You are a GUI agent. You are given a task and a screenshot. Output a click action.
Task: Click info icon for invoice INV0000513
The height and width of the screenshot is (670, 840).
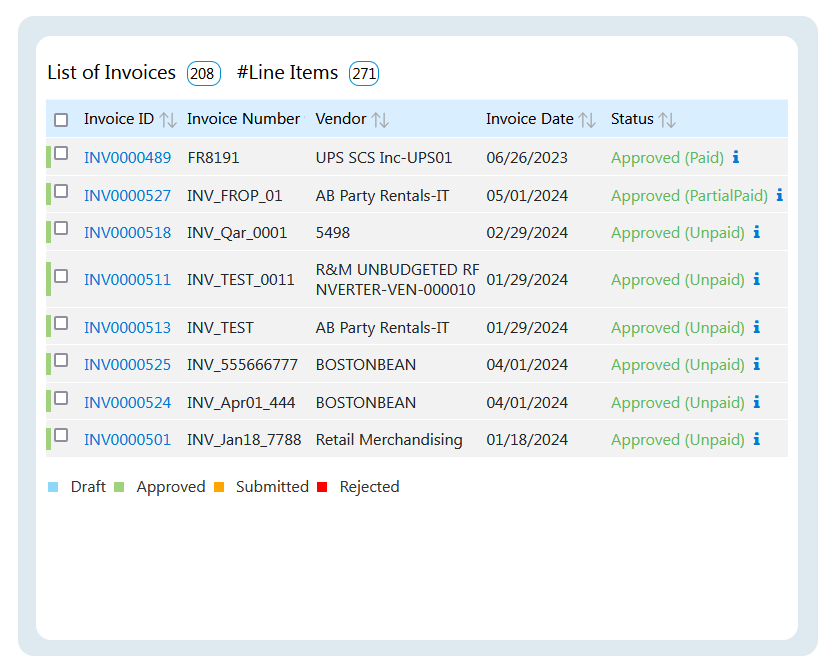[757, 327]
